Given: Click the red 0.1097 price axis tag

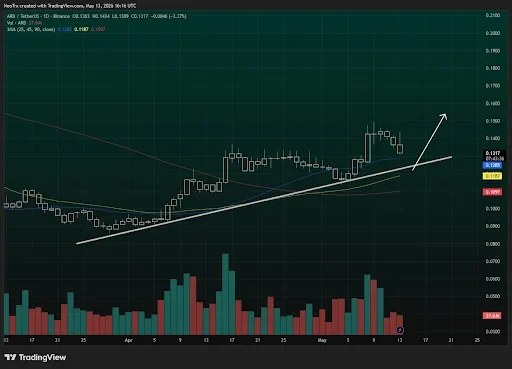Looking at the screenshot, I should (x=493, y=192).
